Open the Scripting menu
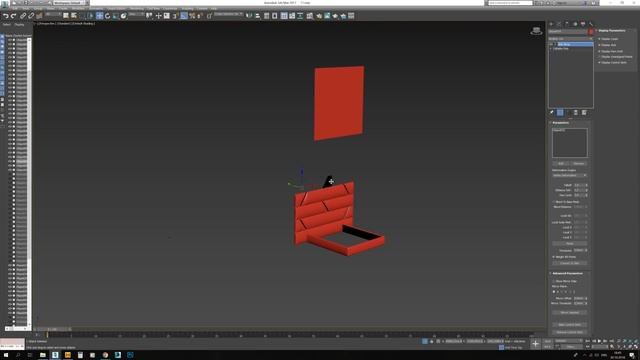The width and height of the screenshot is (640, 360). [187, 9]
